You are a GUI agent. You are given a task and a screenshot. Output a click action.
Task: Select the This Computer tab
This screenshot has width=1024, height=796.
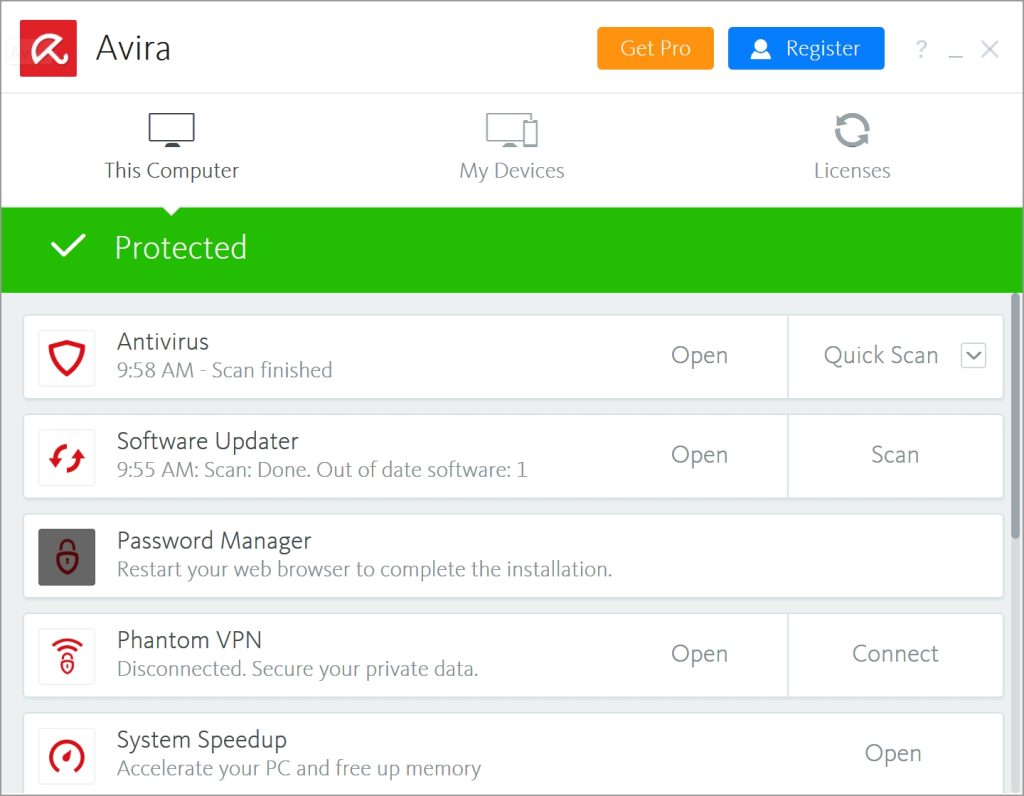coord(171,145)
